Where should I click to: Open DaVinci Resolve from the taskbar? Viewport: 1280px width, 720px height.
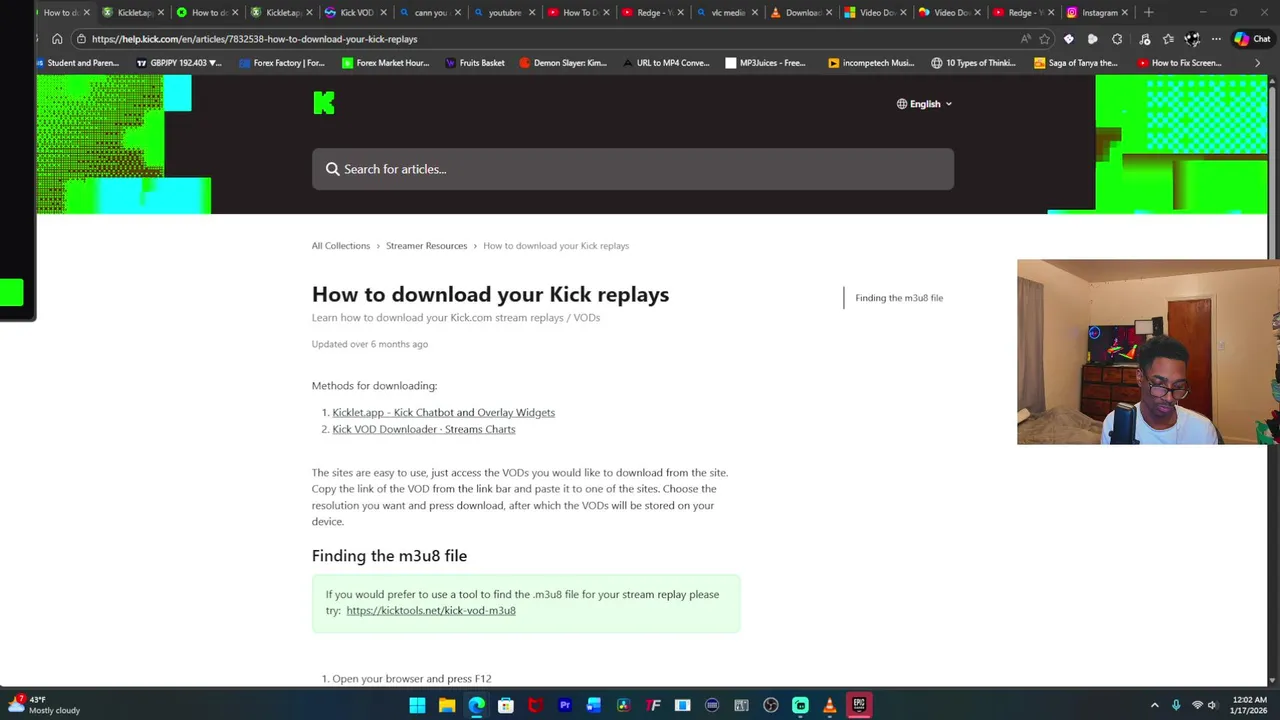click(x=624, y=705)
